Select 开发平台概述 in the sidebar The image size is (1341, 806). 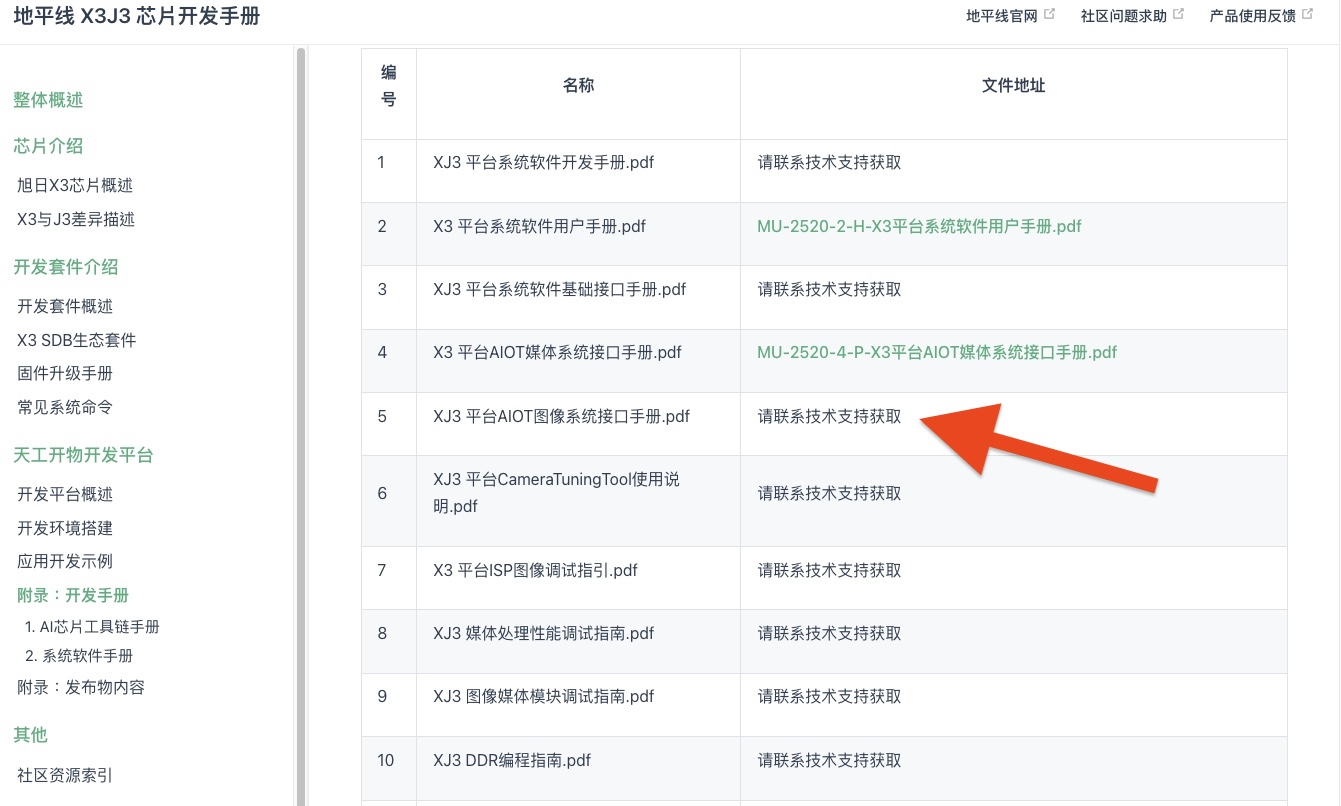65,494
